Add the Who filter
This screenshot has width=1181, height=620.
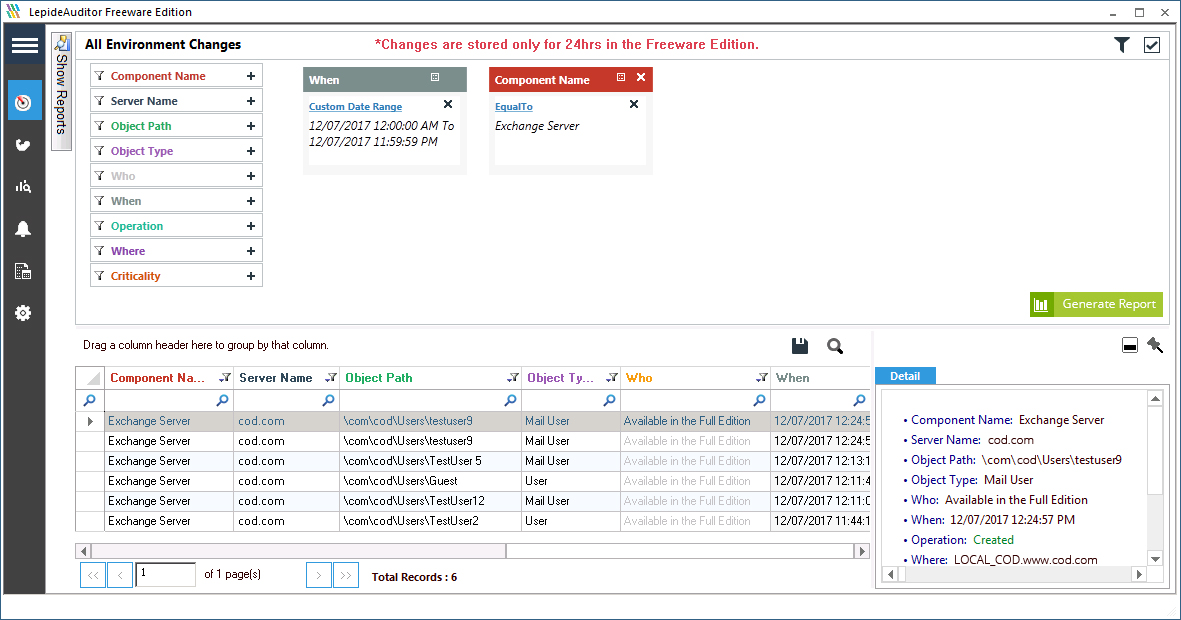[x=251, y=176]
